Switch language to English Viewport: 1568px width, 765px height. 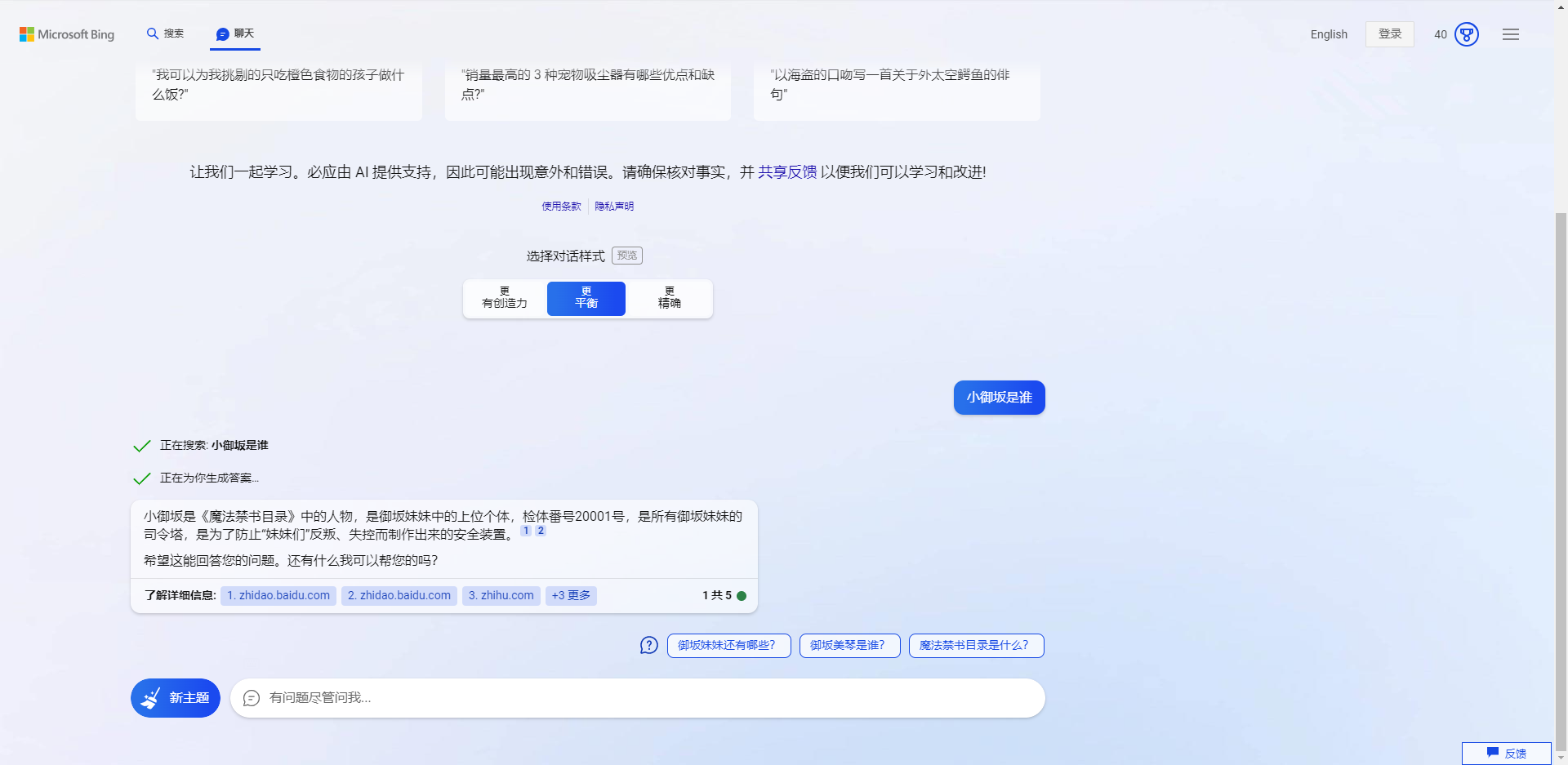click(1329, 34)
